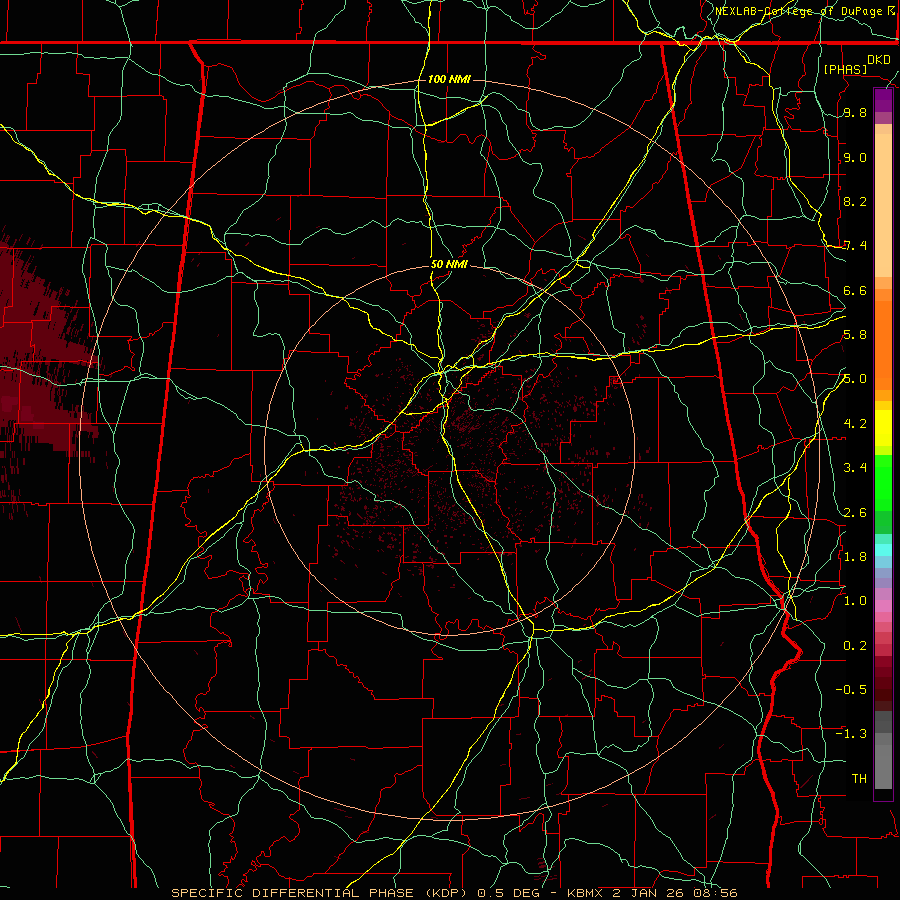Click the -1.3 legend value
Image resolution: width=900 pixels, height=900 pixels.
point(851,734)
